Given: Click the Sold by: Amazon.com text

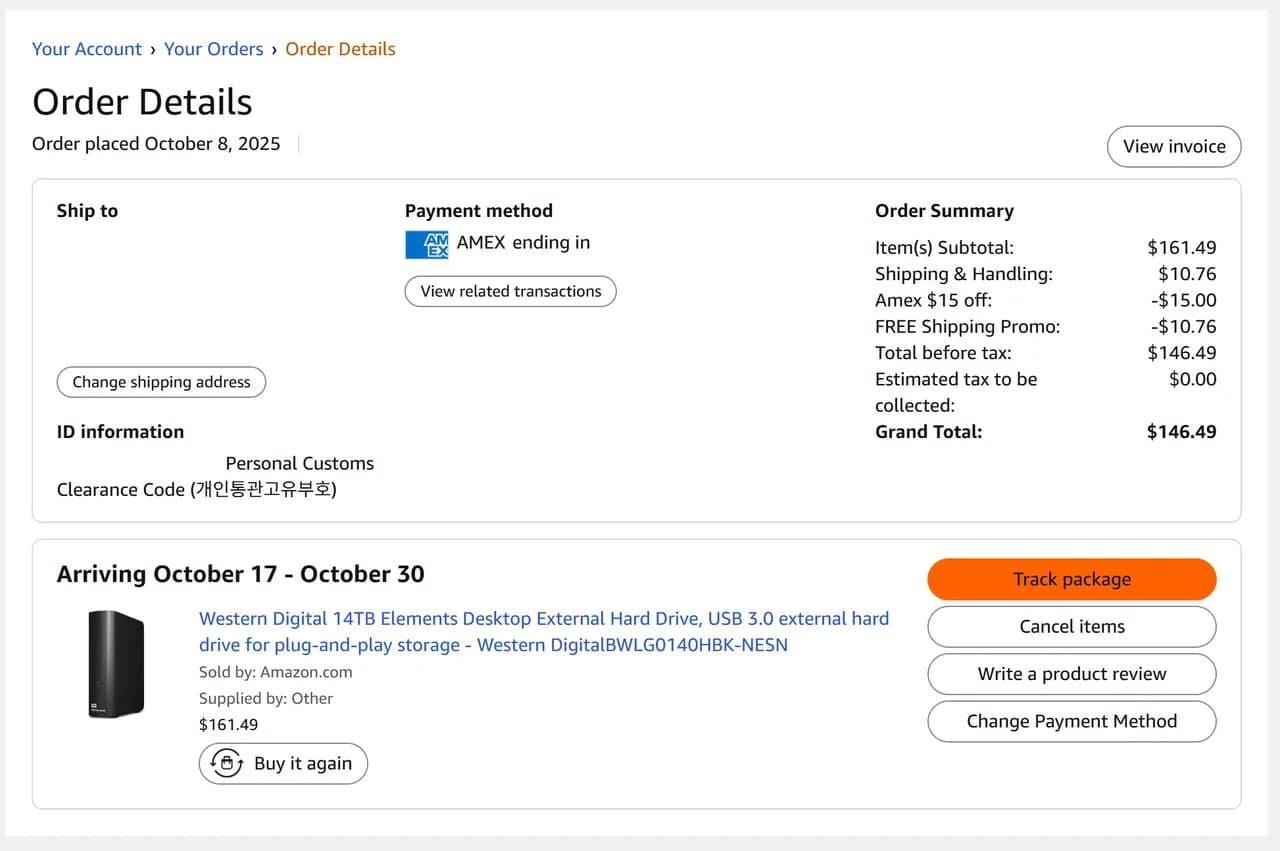Looking at the screenshot, I should (x=276, y=672).
